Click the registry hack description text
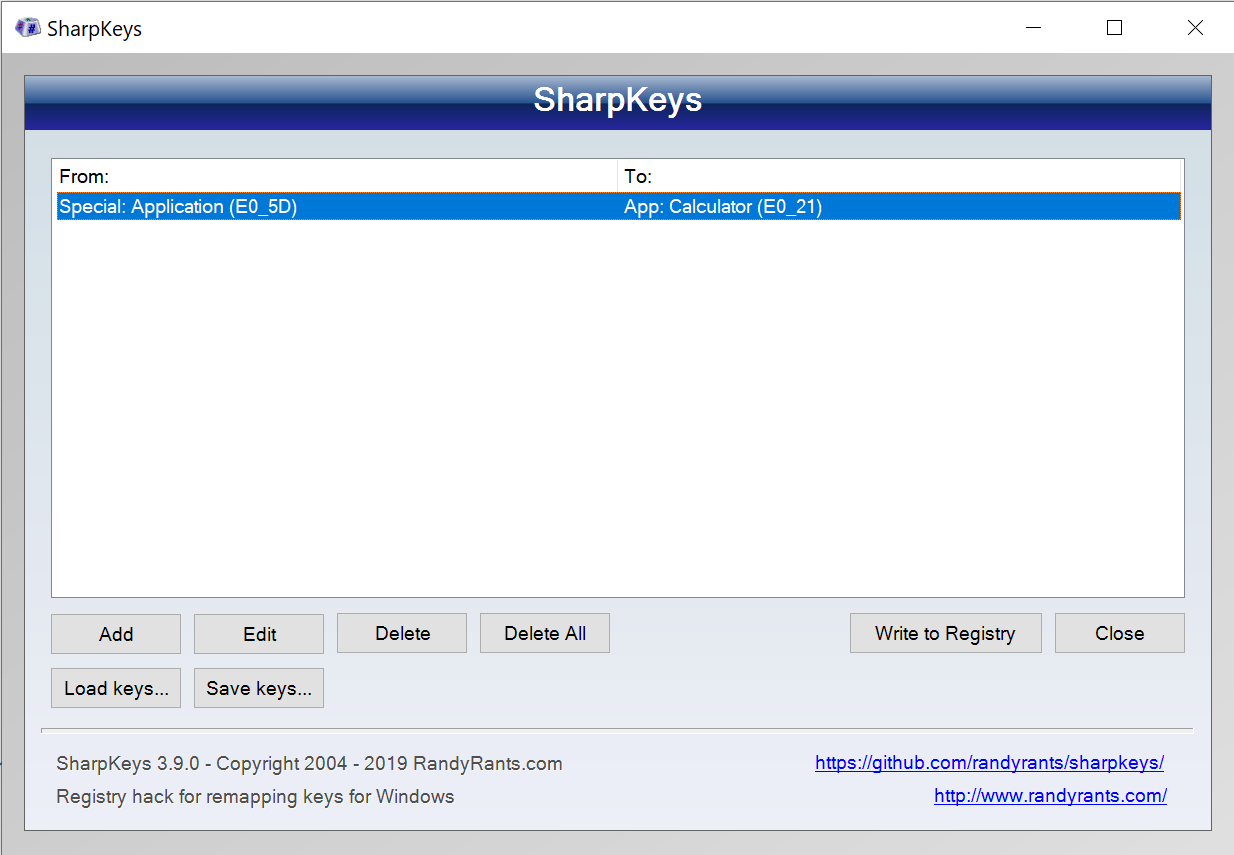Screen dimensions: 1234x855 pyautogui.click(x=254, y=796)
